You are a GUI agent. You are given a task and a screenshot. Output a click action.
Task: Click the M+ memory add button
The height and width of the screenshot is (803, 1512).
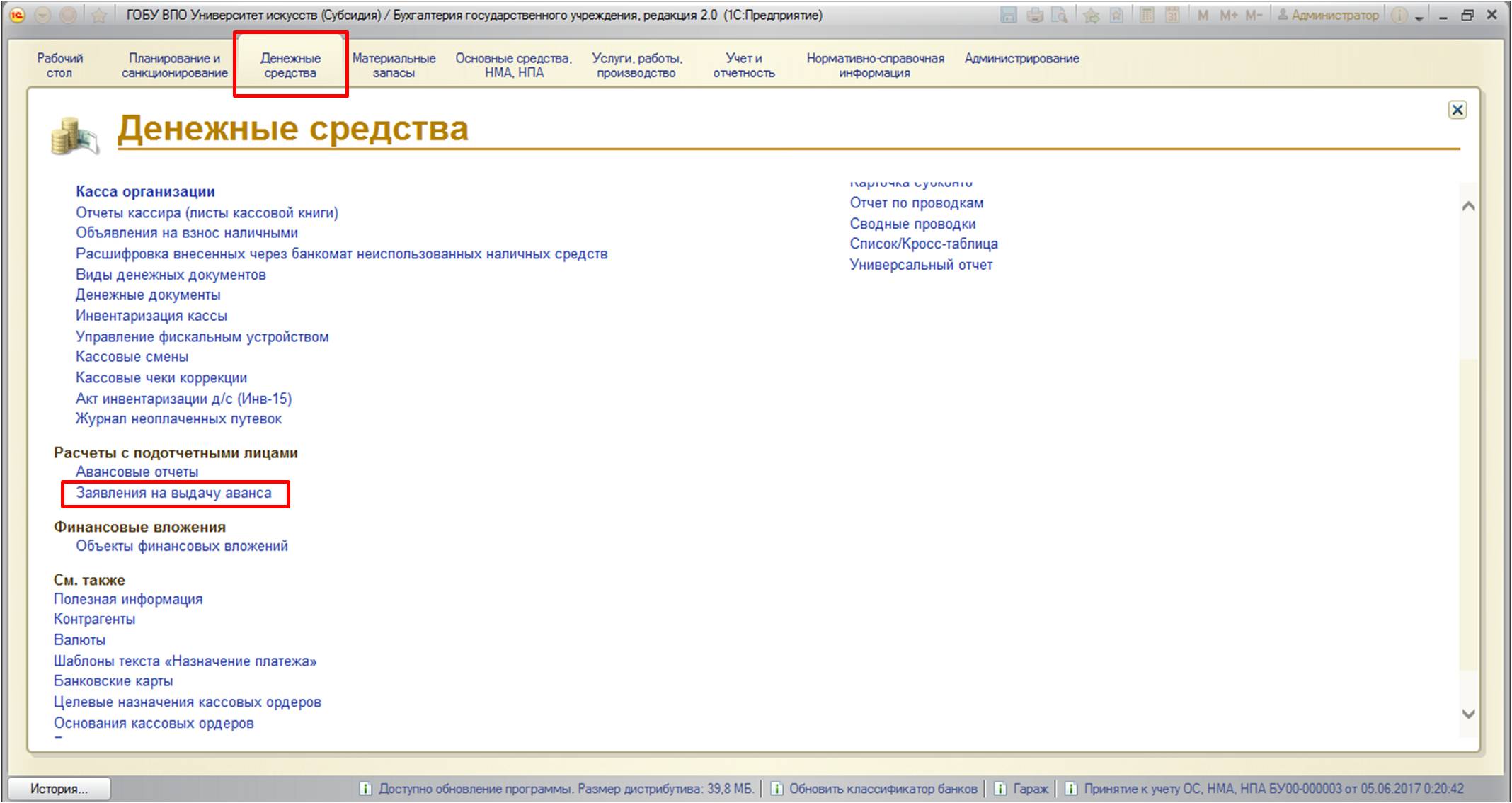pos(1228,15)
